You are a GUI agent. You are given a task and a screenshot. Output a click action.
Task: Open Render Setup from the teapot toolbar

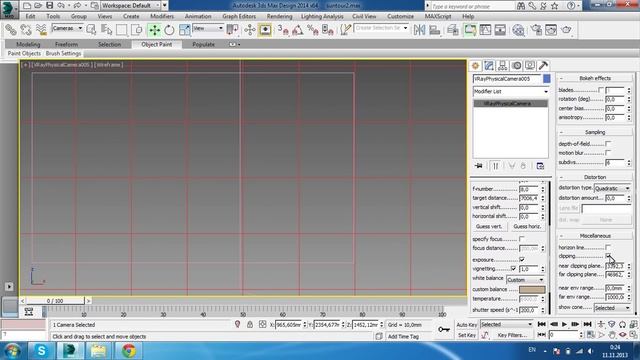tap(536, 30)
